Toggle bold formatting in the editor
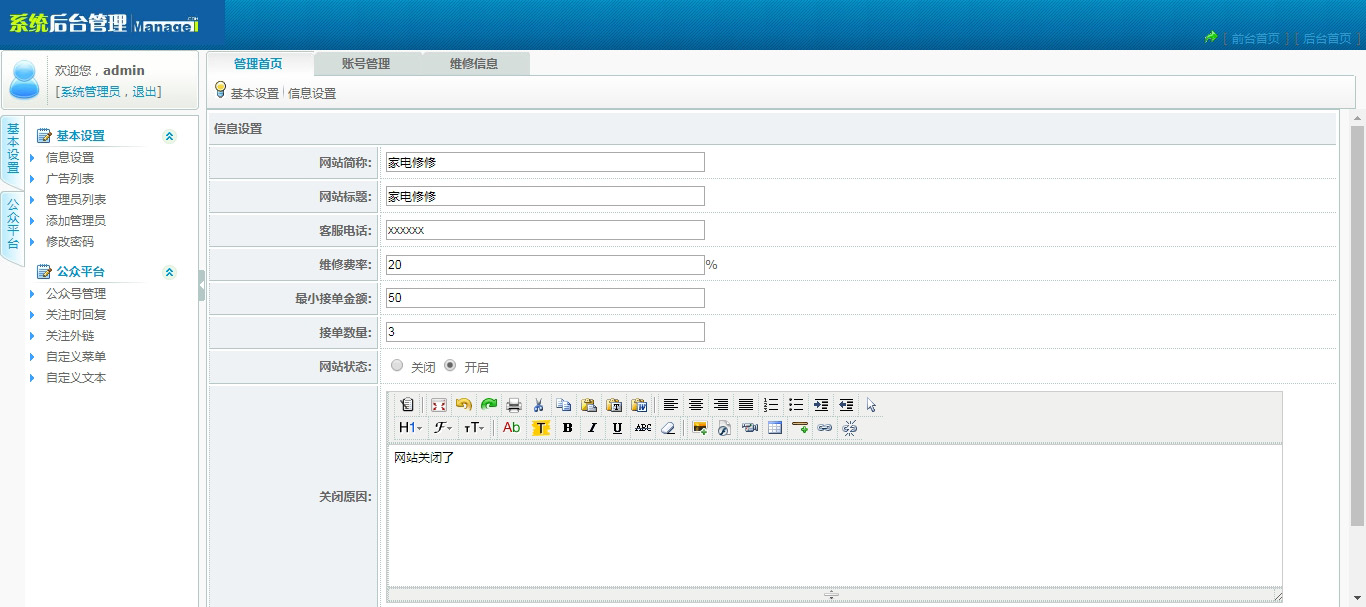Image resolution: width=1366 pixels, height=607 pixels. (x=567, y=428)
